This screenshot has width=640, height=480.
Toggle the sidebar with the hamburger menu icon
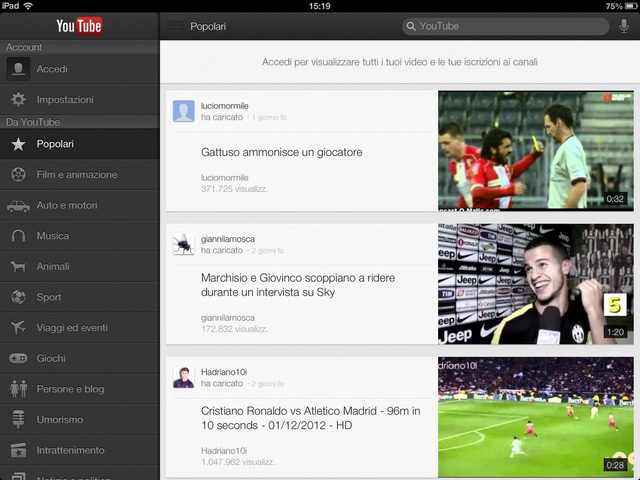coord(175,26)
